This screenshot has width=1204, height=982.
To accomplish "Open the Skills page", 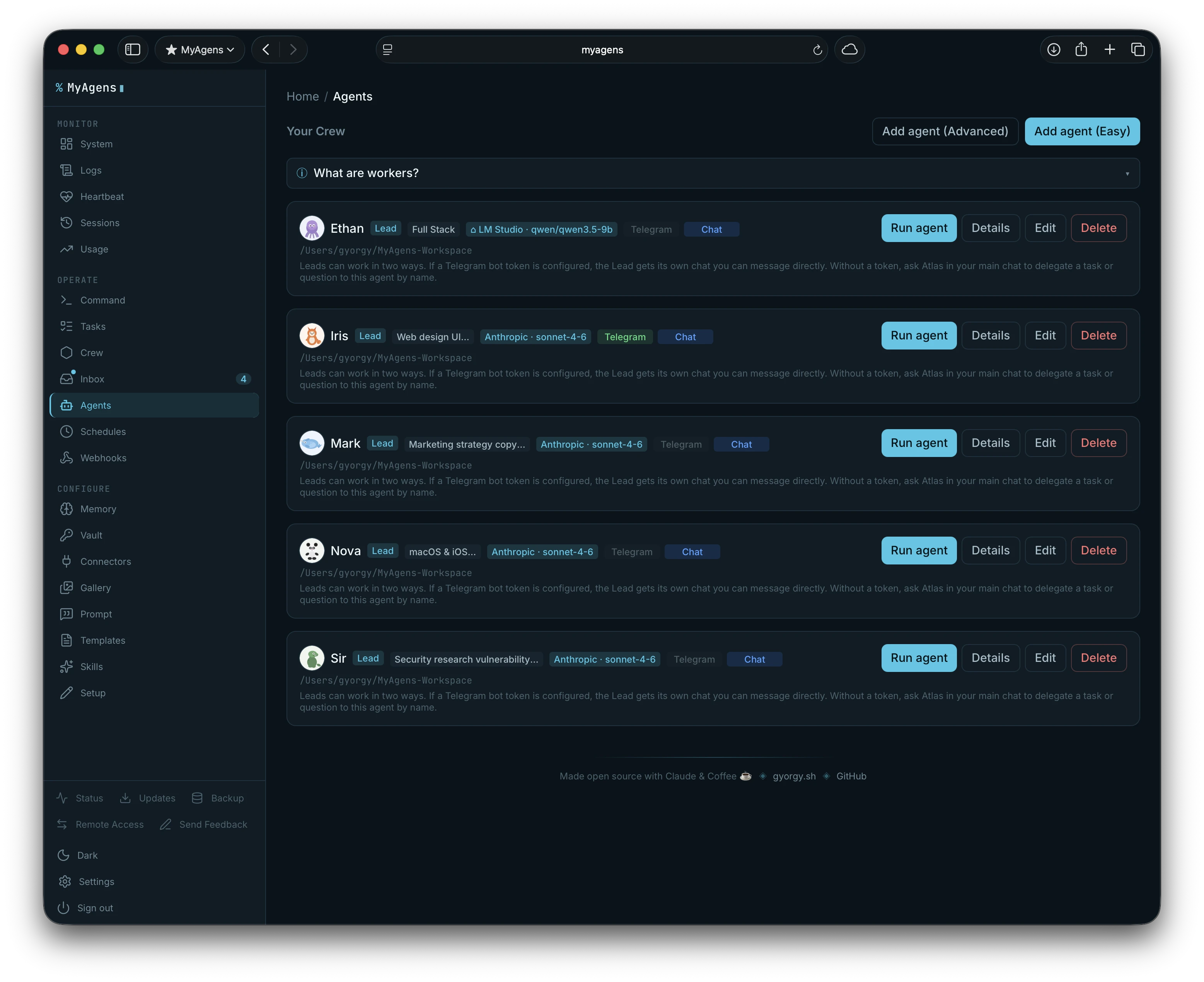I will 154,667.
